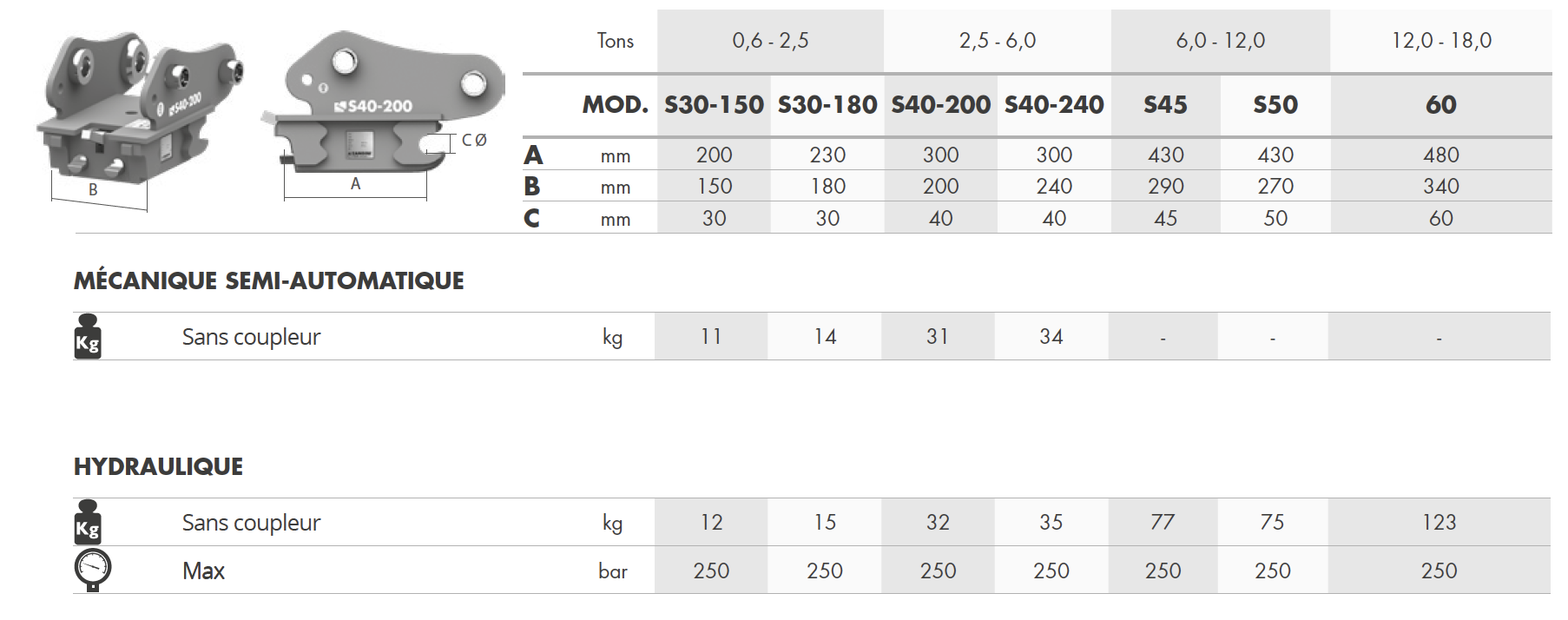Click the 123 kg value for model 60

[1440, 522]
